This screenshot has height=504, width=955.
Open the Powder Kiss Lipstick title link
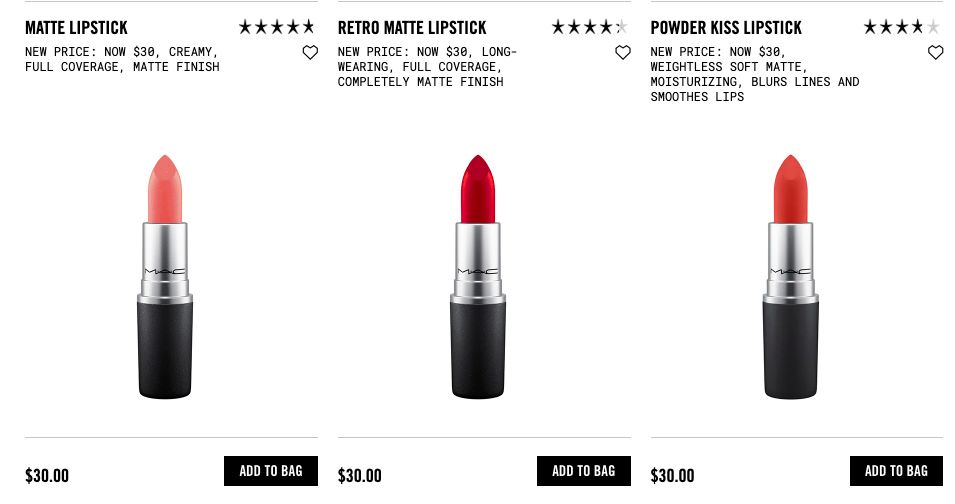coord(726,28)
